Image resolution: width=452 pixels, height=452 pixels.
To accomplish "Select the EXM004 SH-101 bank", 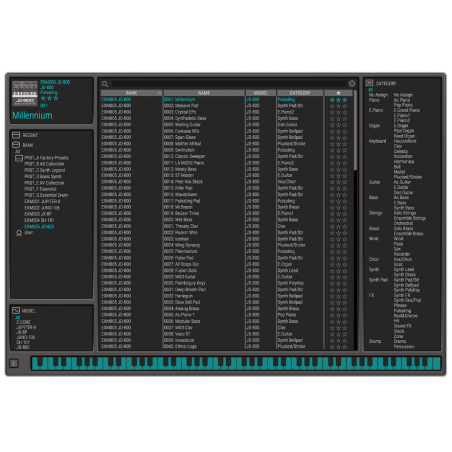I will tap(39, 220).
